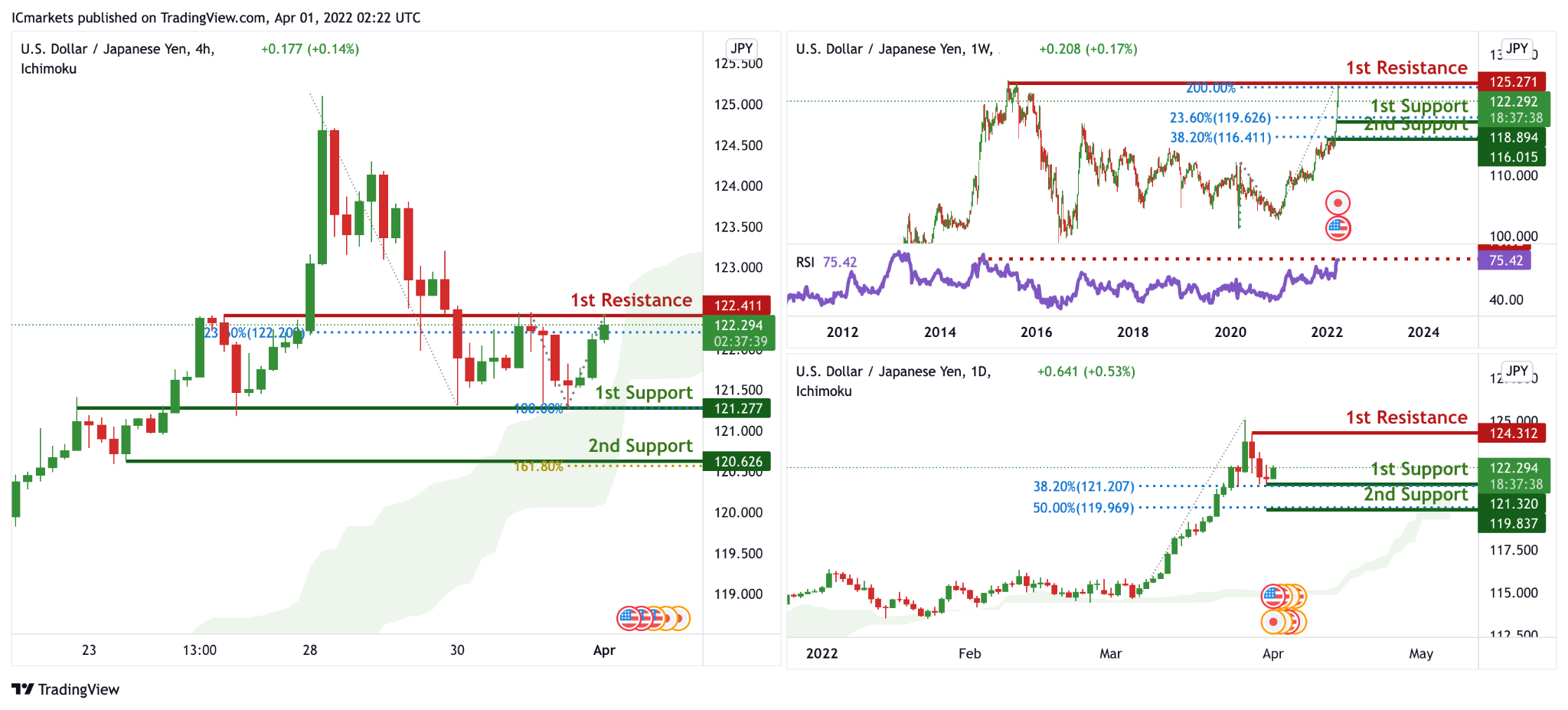The width and height of the screenshot is (1568, 710).
Task: Click the TradingView logo at bottom left
Action: 66,689
